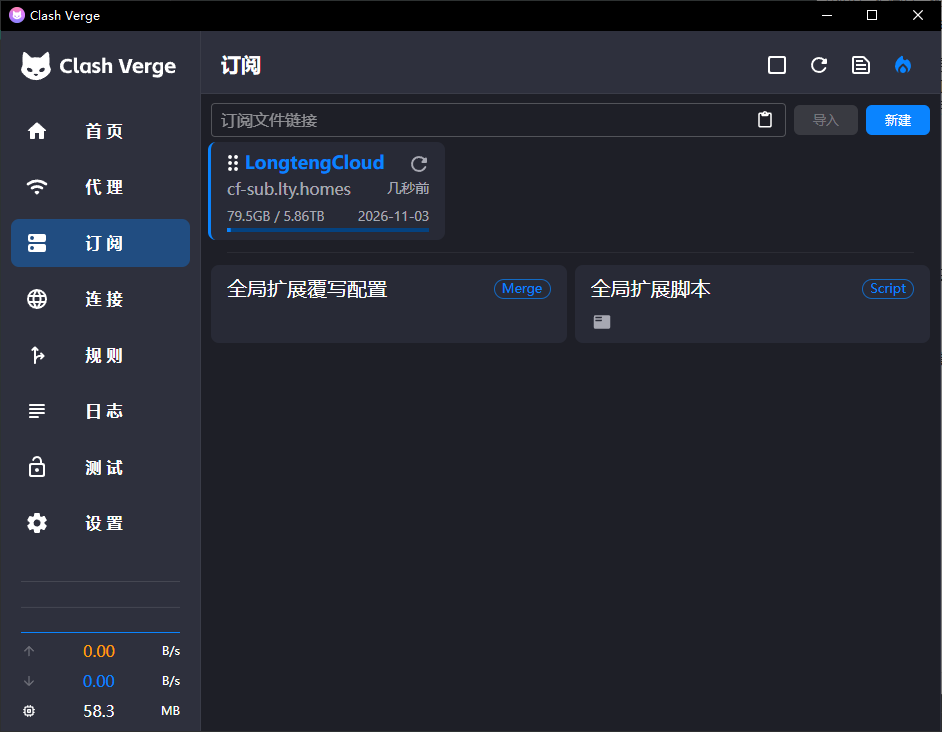
Task: Minimize the Clash Verge window
Action: coord(827,15)
